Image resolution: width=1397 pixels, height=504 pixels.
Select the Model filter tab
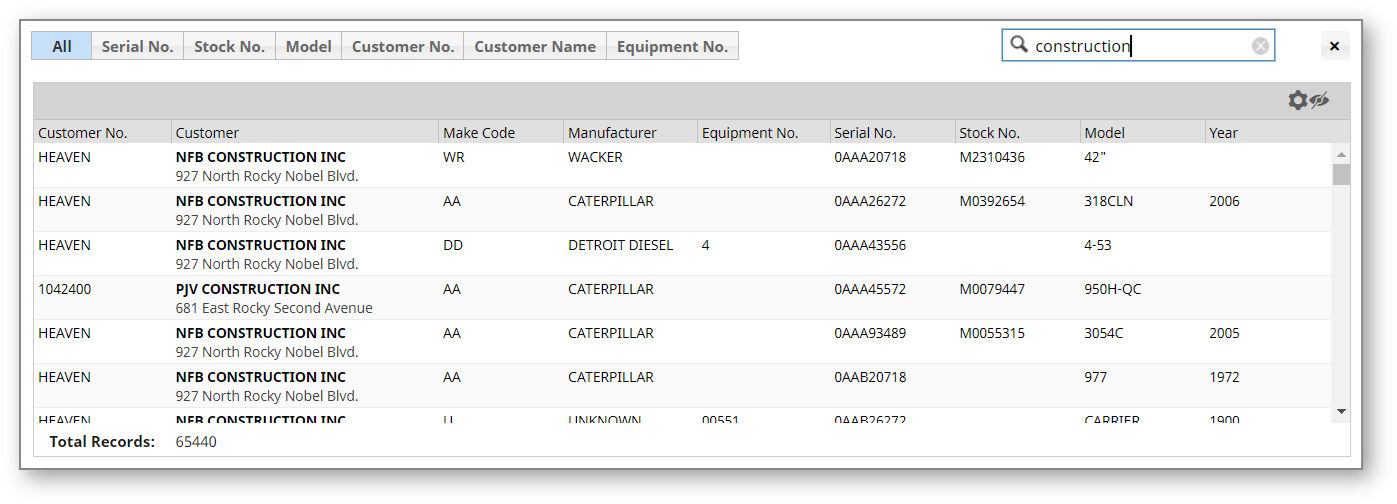(x=308, y=46)
